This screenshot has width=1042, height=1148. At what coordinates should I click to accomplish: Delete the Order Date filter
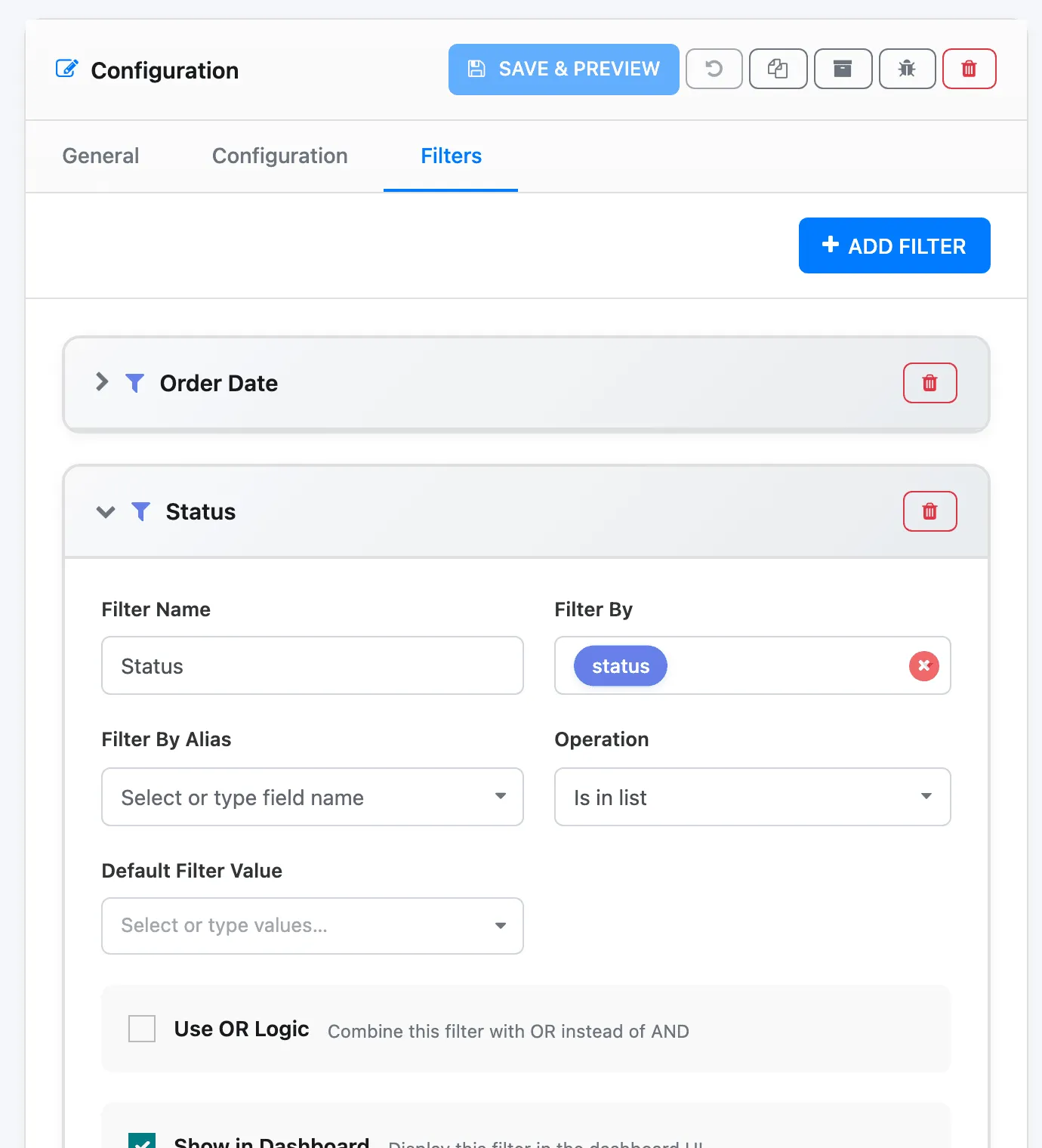click(x=930, y=383)
